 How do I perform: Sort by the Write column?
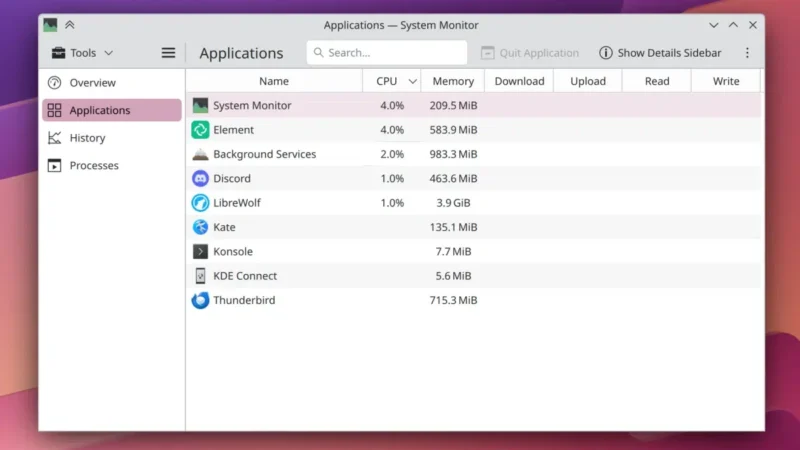point(726,81)
